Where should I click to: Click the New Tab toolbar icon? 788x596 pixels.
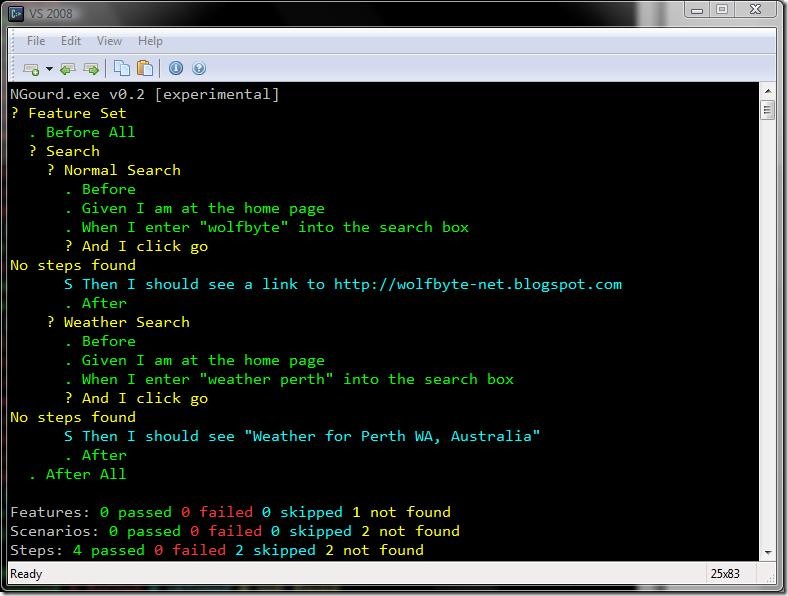click(x=31, y=69)
